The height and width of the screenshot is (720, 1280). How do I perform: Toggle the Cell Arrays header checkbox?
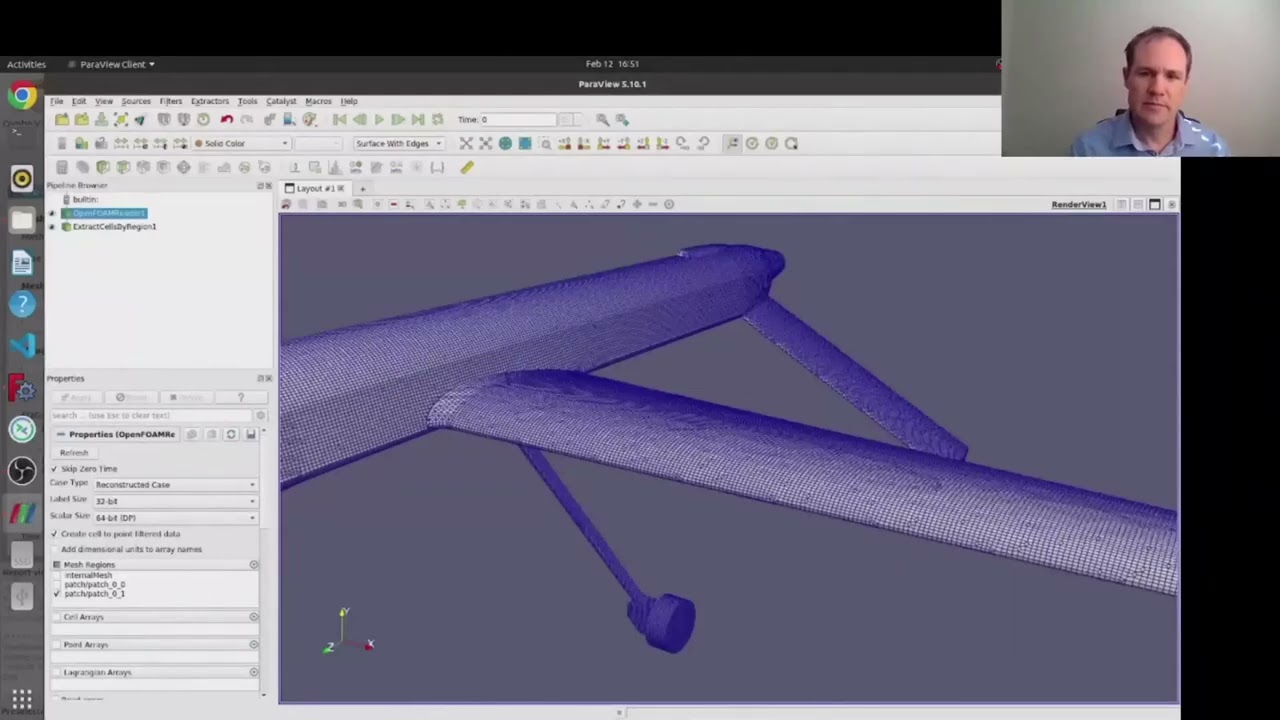tap(57, 617)
